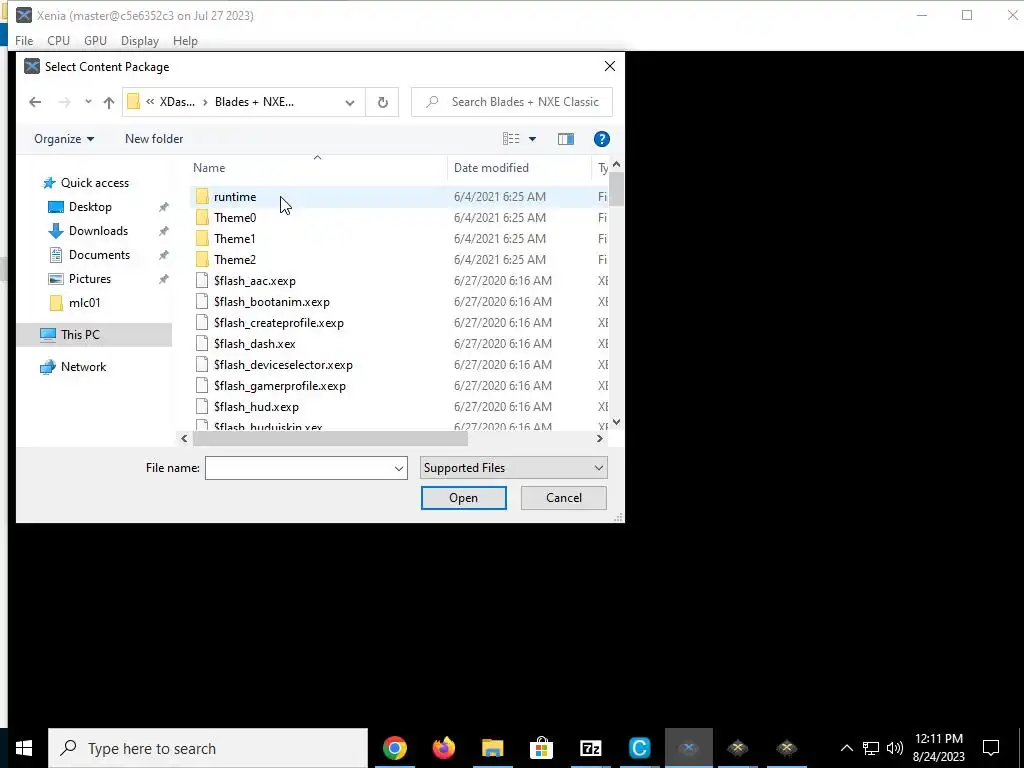Click the taskbar search box
Viewport: 1024px width, 768px height.
pyautogui.click(x=208, y=748)
